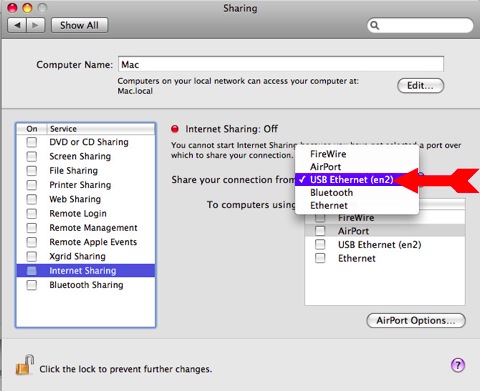
Task: Check Ethernet in To computers using list
Action: tap(320, 258)
